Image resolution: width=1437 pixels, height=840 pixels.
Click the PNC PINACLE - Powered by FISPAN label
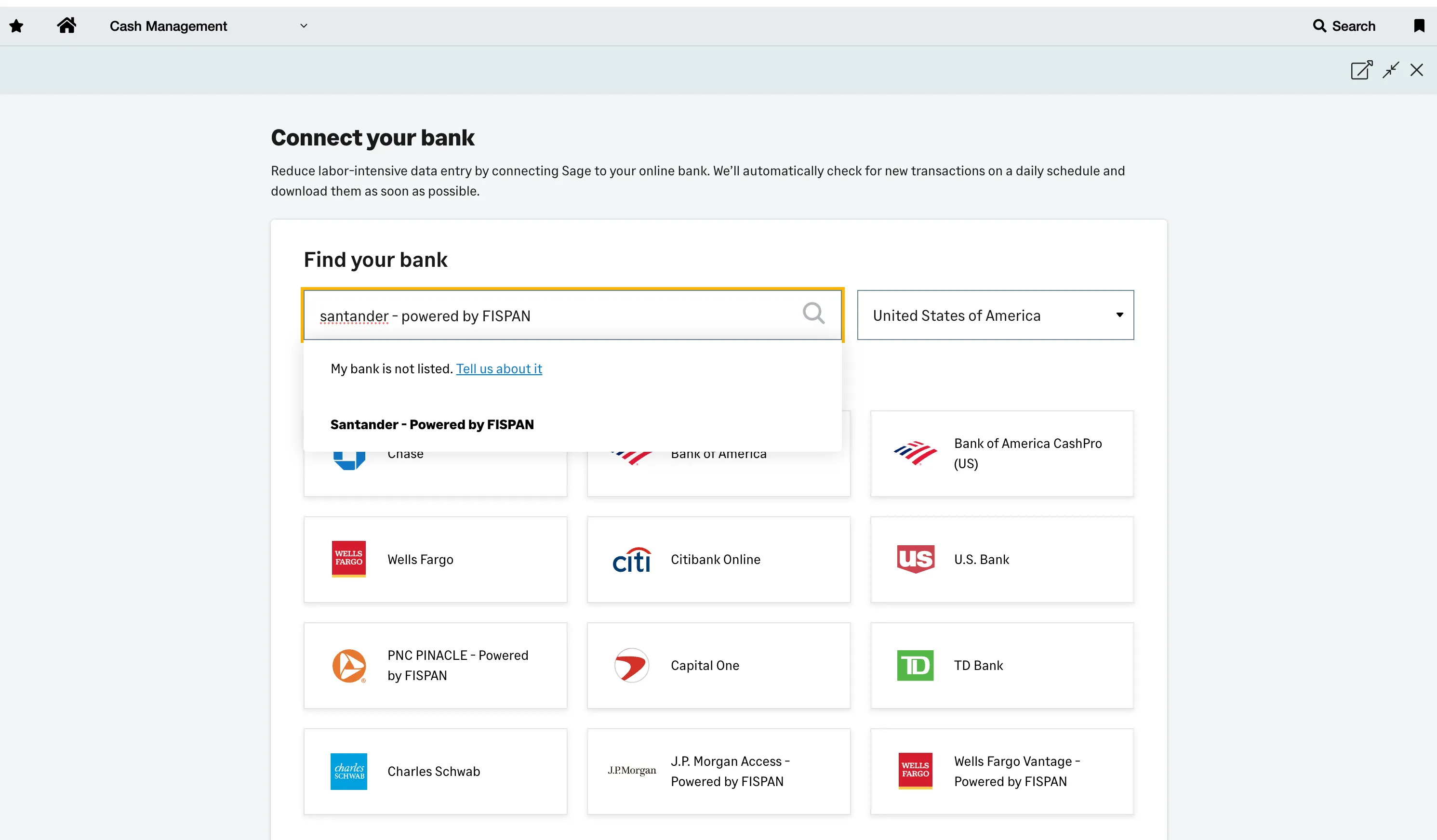458,666
